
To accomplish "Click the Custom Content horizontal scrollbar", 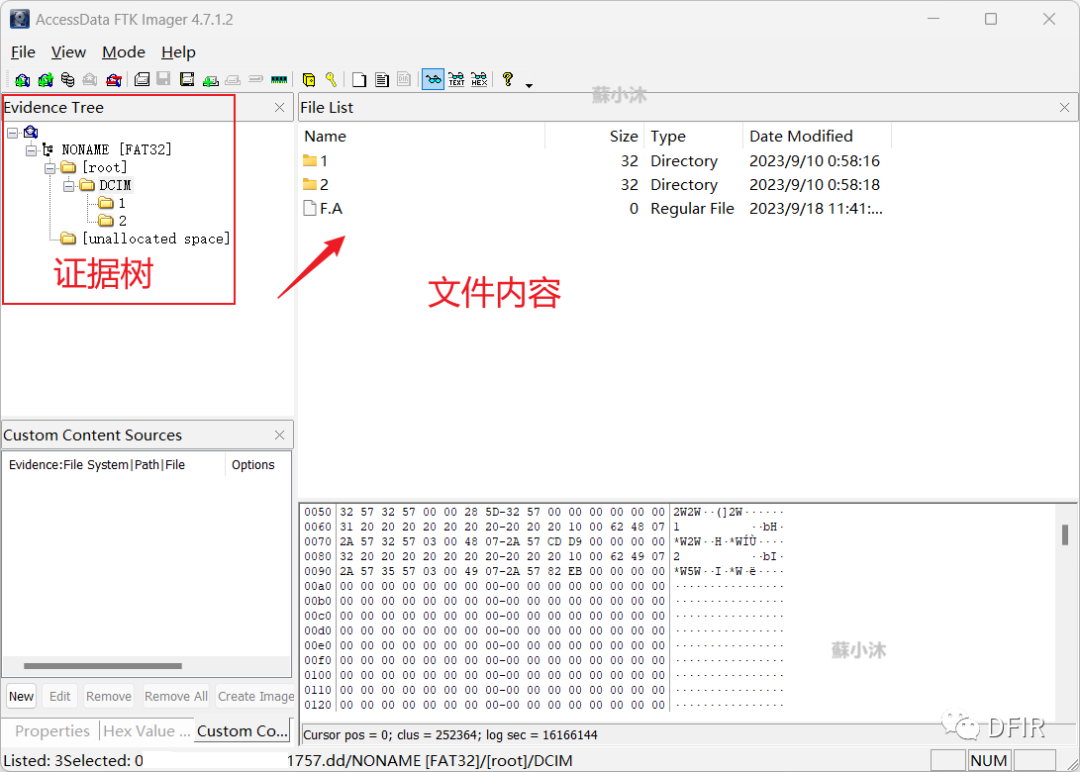I will click(103, 666).
